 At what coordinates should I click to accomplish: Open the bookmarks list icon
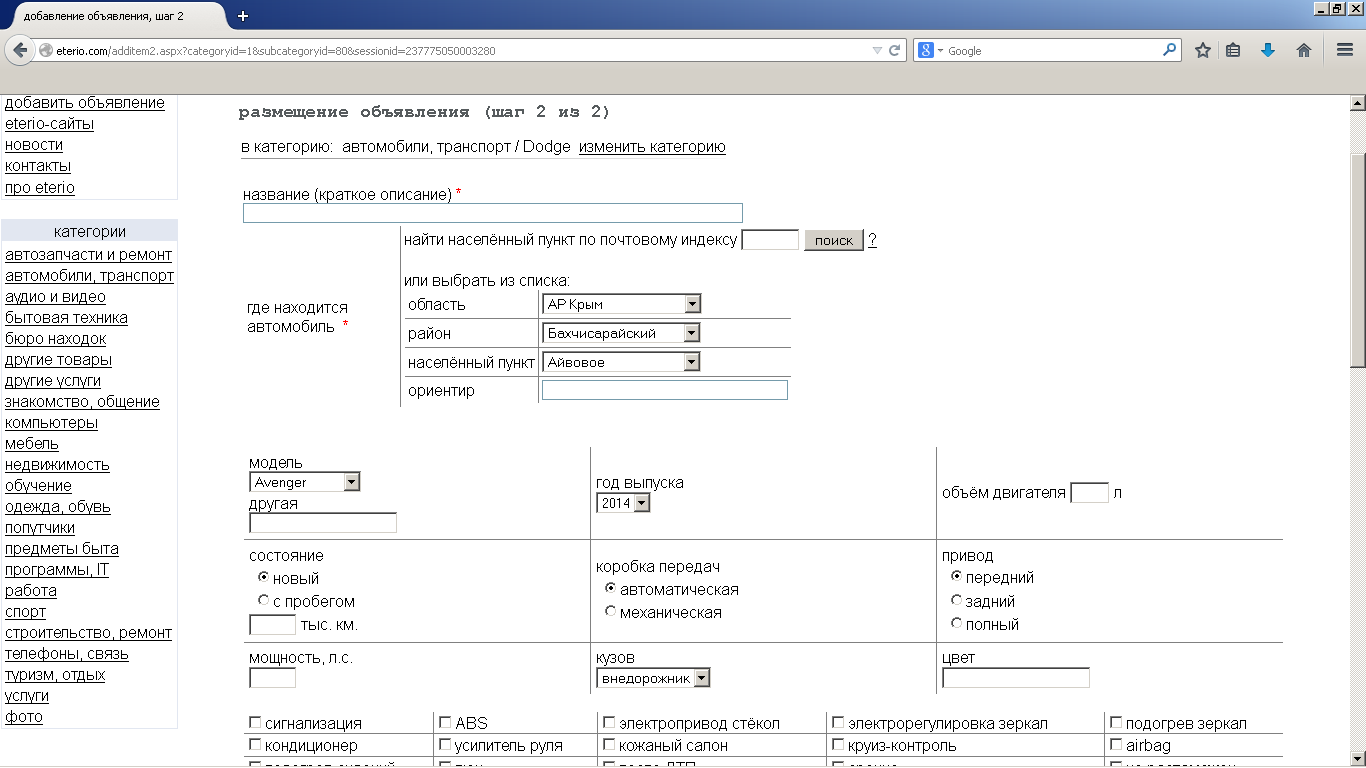pos(1233,50)
